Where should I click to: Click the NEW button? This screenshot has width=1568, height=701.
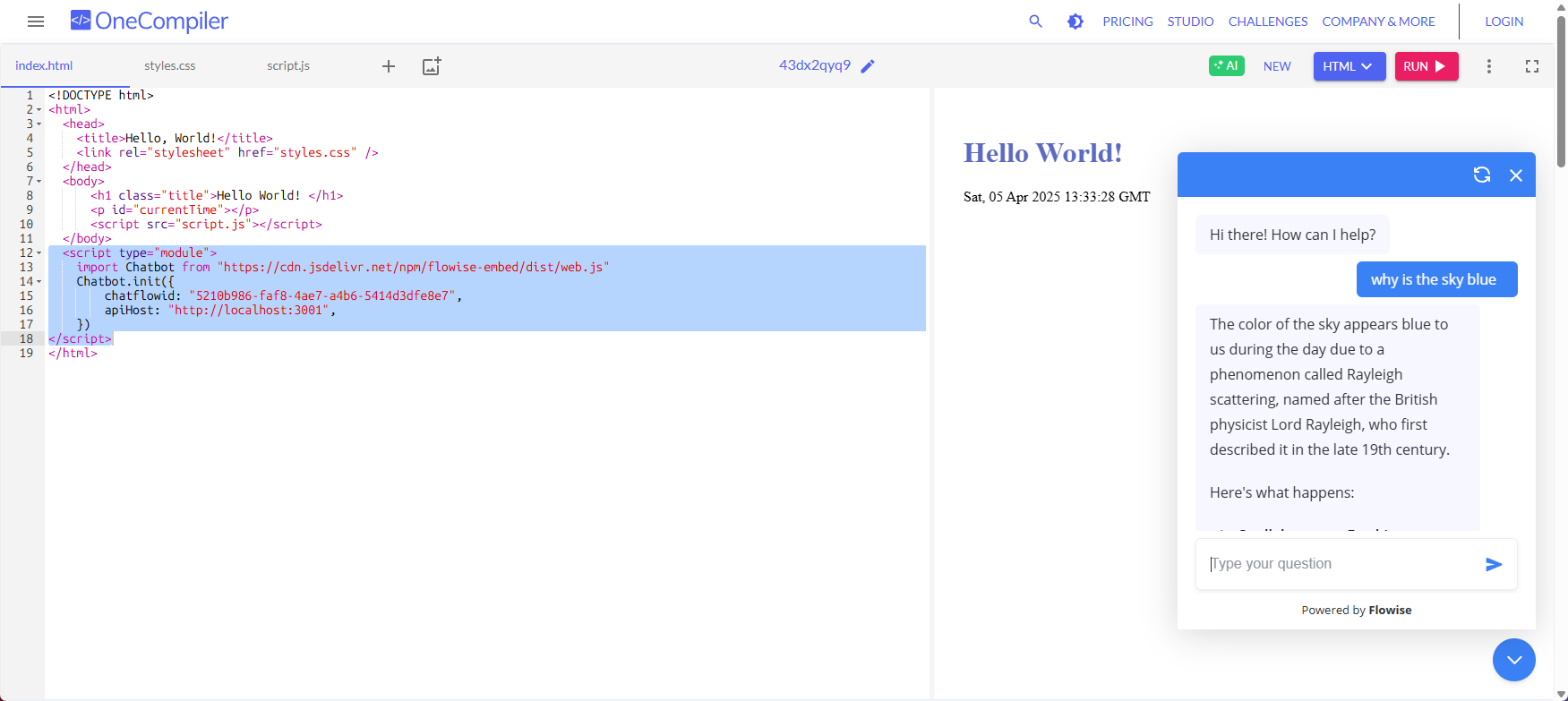click(1277, 66)
